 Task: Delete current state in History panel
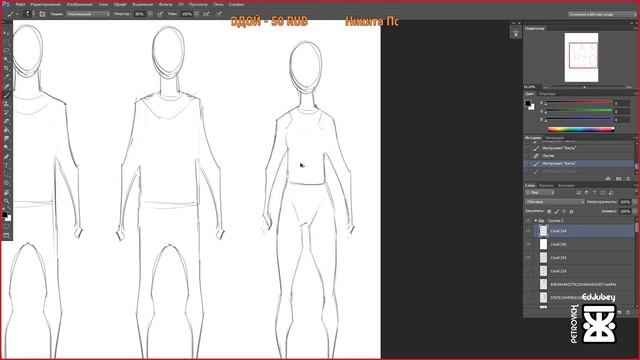coord(629,178)
